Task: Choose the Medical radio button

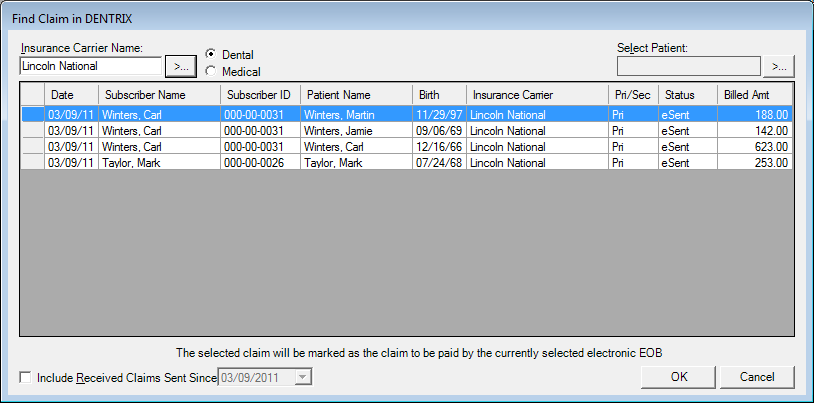Action: point(210,71)
